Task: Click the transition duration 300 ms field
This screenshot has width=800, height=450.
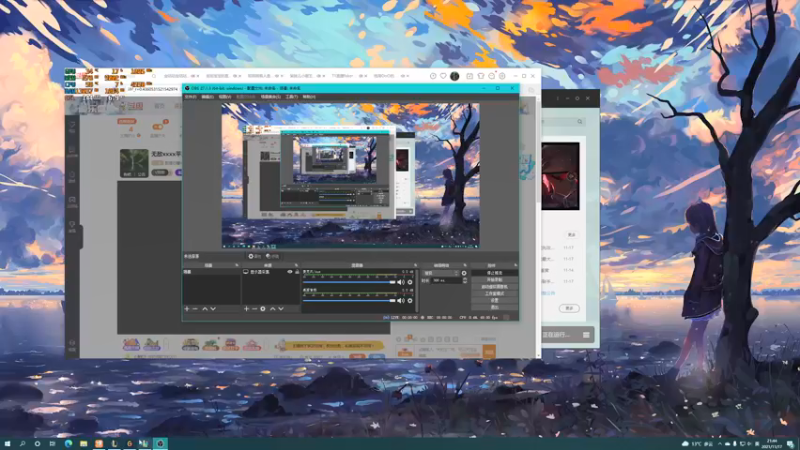Action: point(446,281)
